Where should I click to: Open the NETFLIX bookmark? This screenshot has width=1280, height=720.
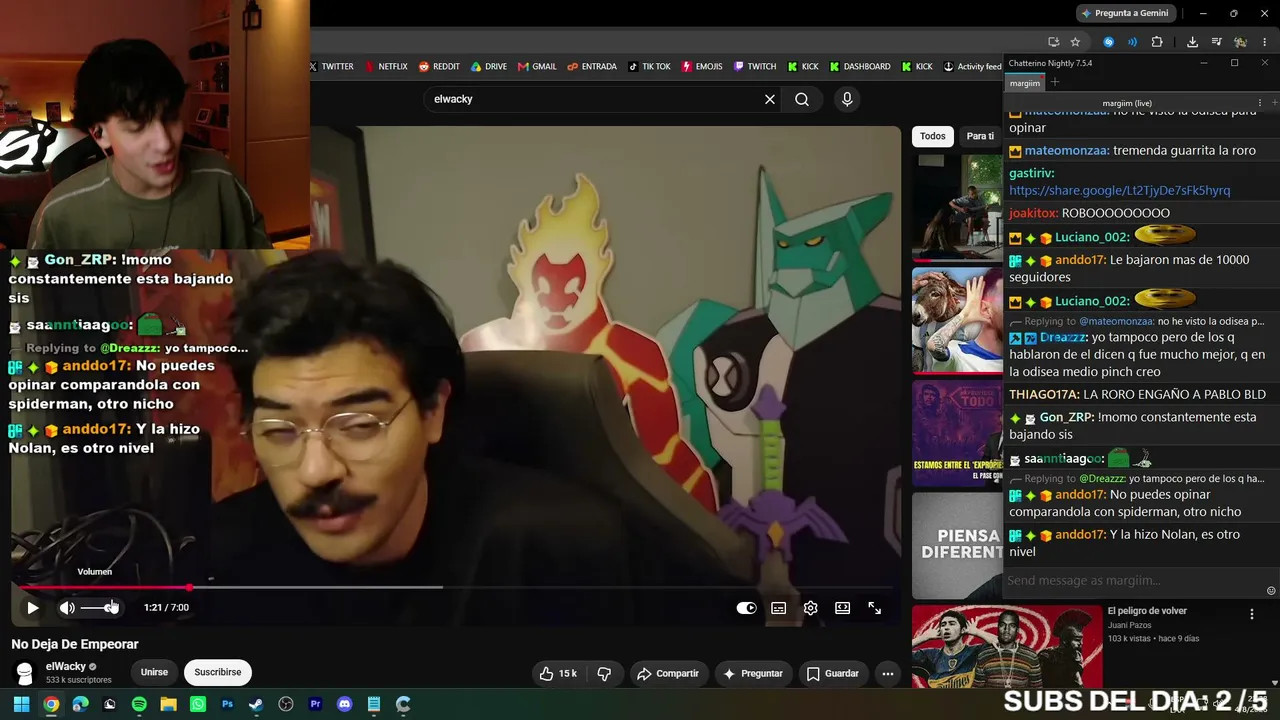386,67
